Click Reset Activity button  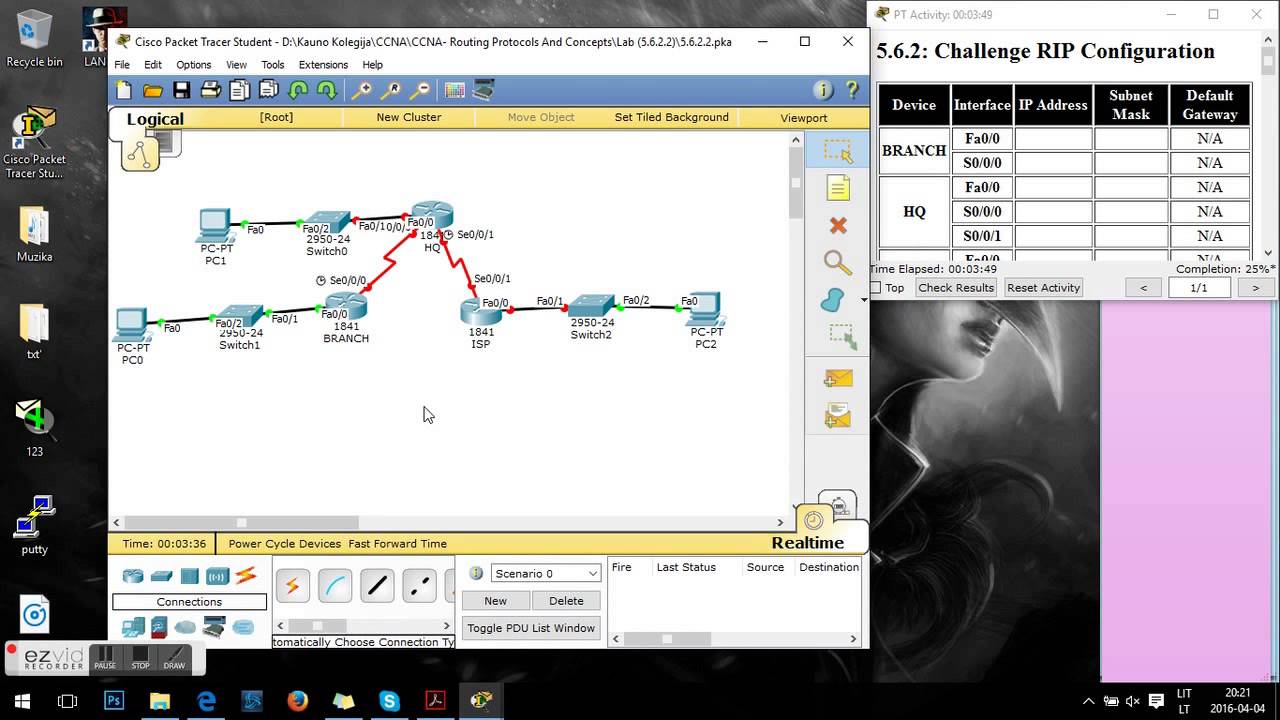[1043, 288]
